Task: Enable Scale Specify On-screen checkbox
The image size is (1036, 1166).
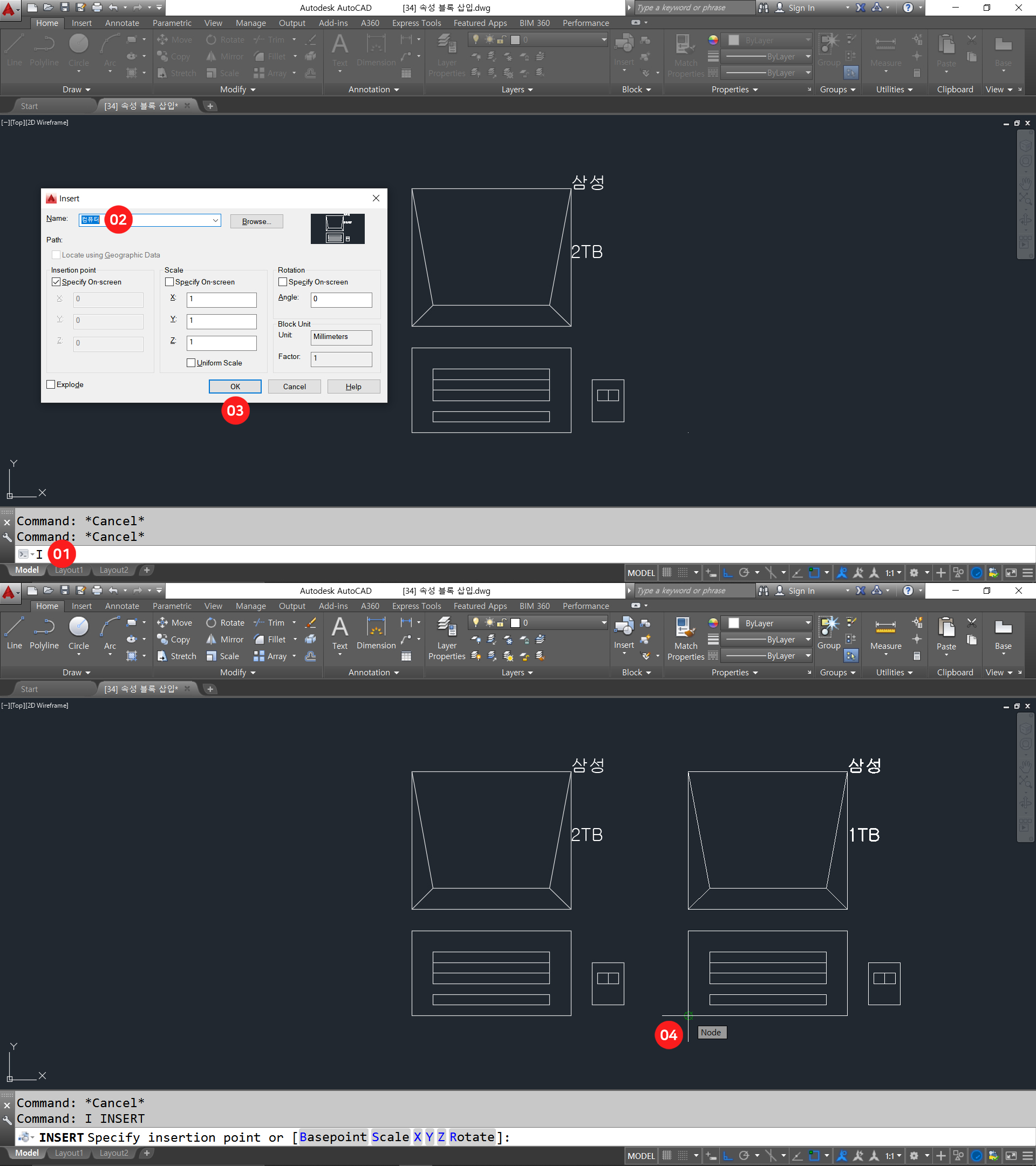Action: pyautogui.click(x=169, y=282)
